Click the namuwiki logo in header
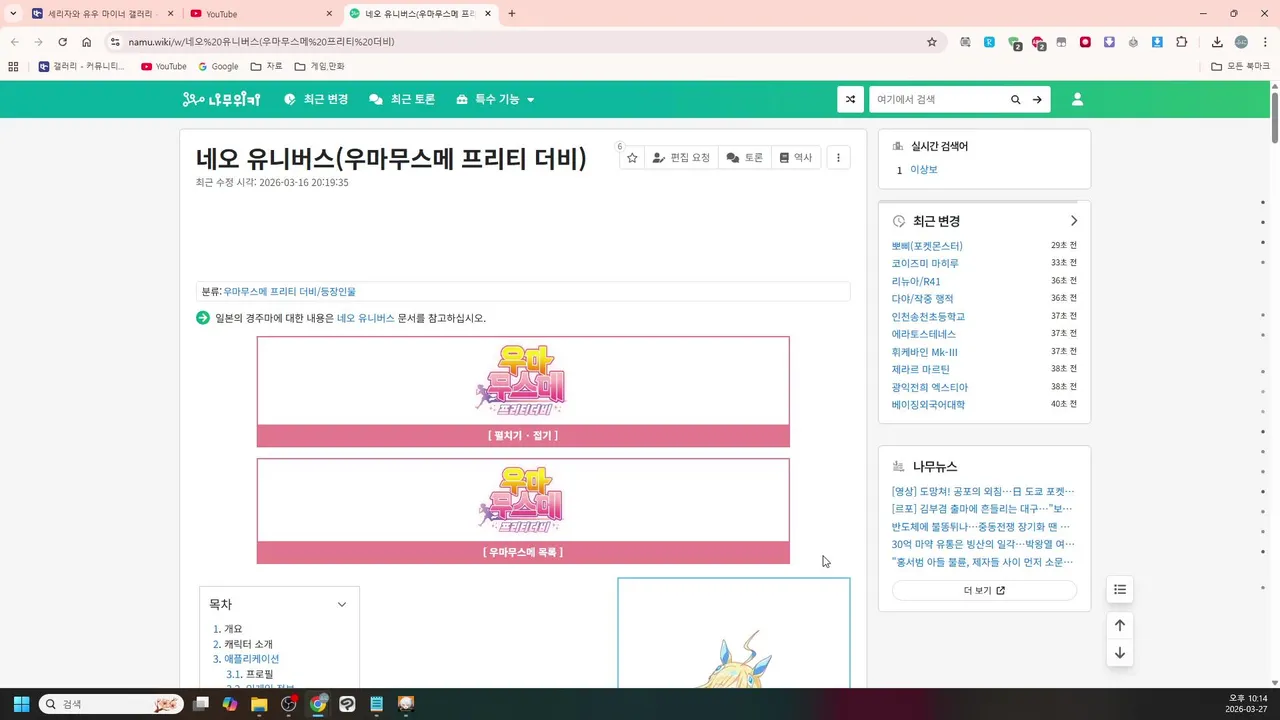The height and width of the screenshot is (720, 1280). click(221, 99)
